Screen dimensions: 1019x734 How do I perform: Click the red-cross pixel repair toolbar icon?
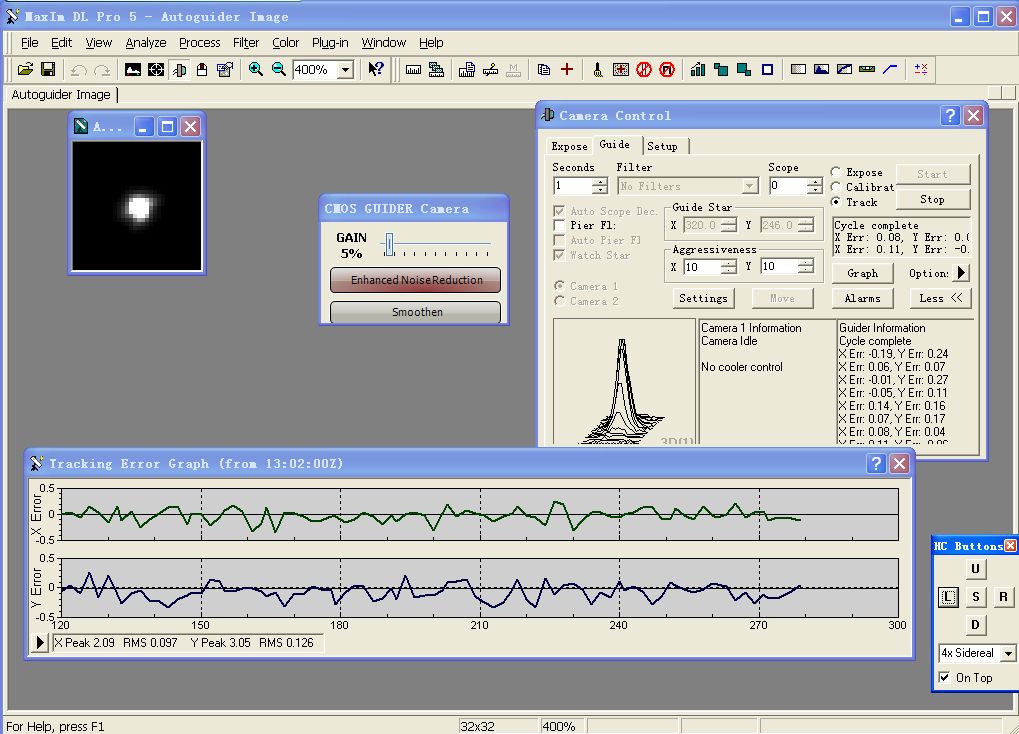[x=621, y=69]
